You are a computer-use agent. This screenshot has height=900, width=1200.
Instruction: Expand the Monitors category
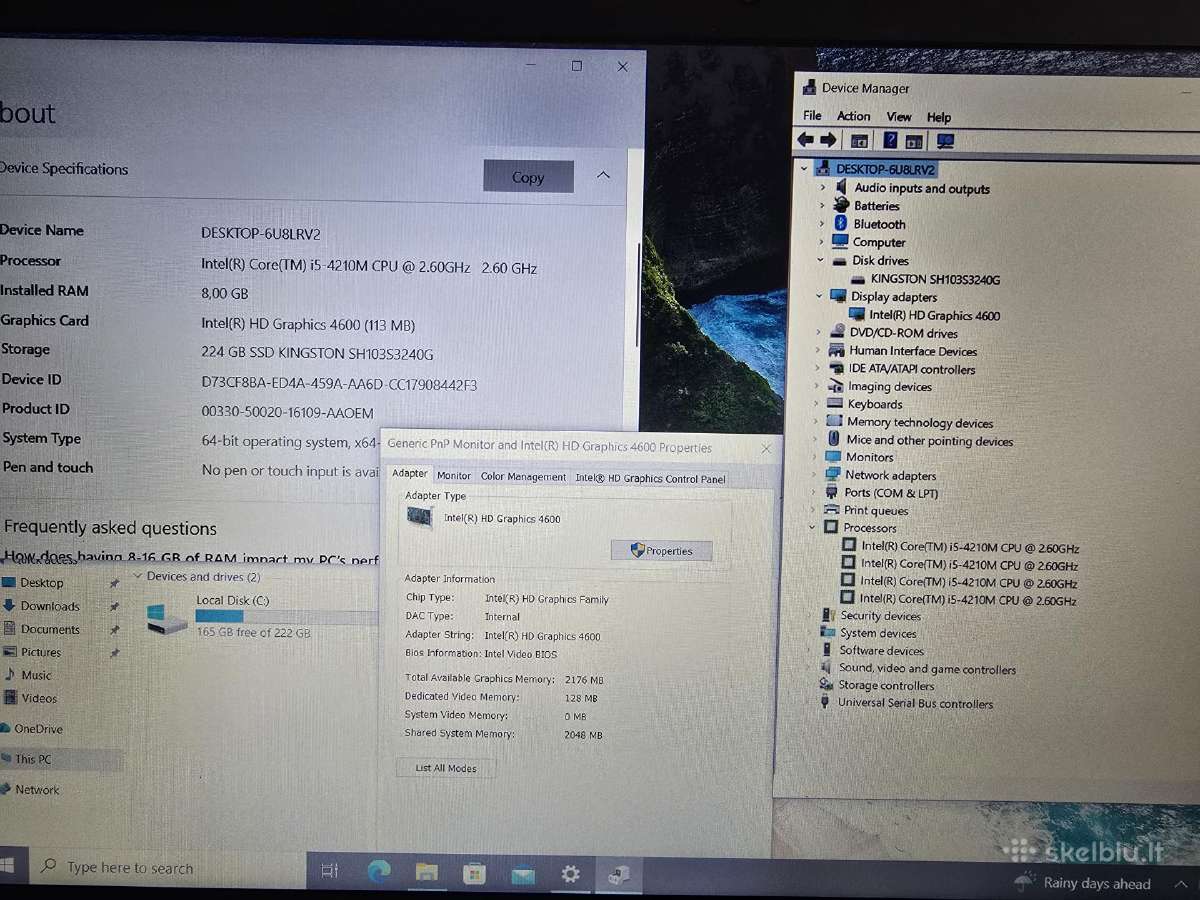817,457
